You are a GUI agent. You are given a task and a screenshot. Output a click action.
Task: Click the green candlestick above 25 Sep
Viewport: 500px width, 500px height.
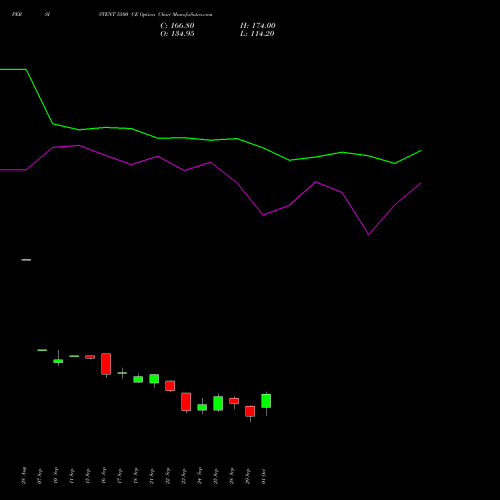tap(218, 403)
